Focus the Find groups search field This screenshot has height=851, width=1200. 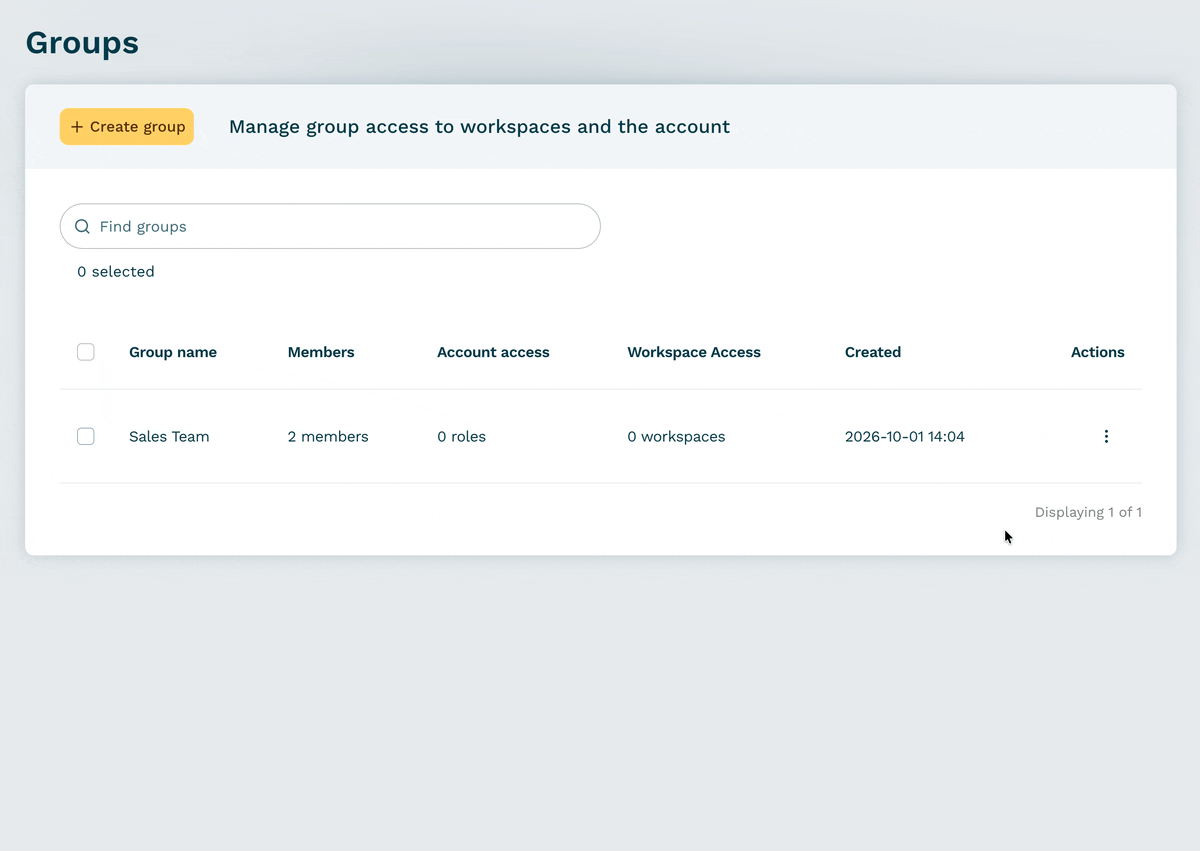coord(330,226)
